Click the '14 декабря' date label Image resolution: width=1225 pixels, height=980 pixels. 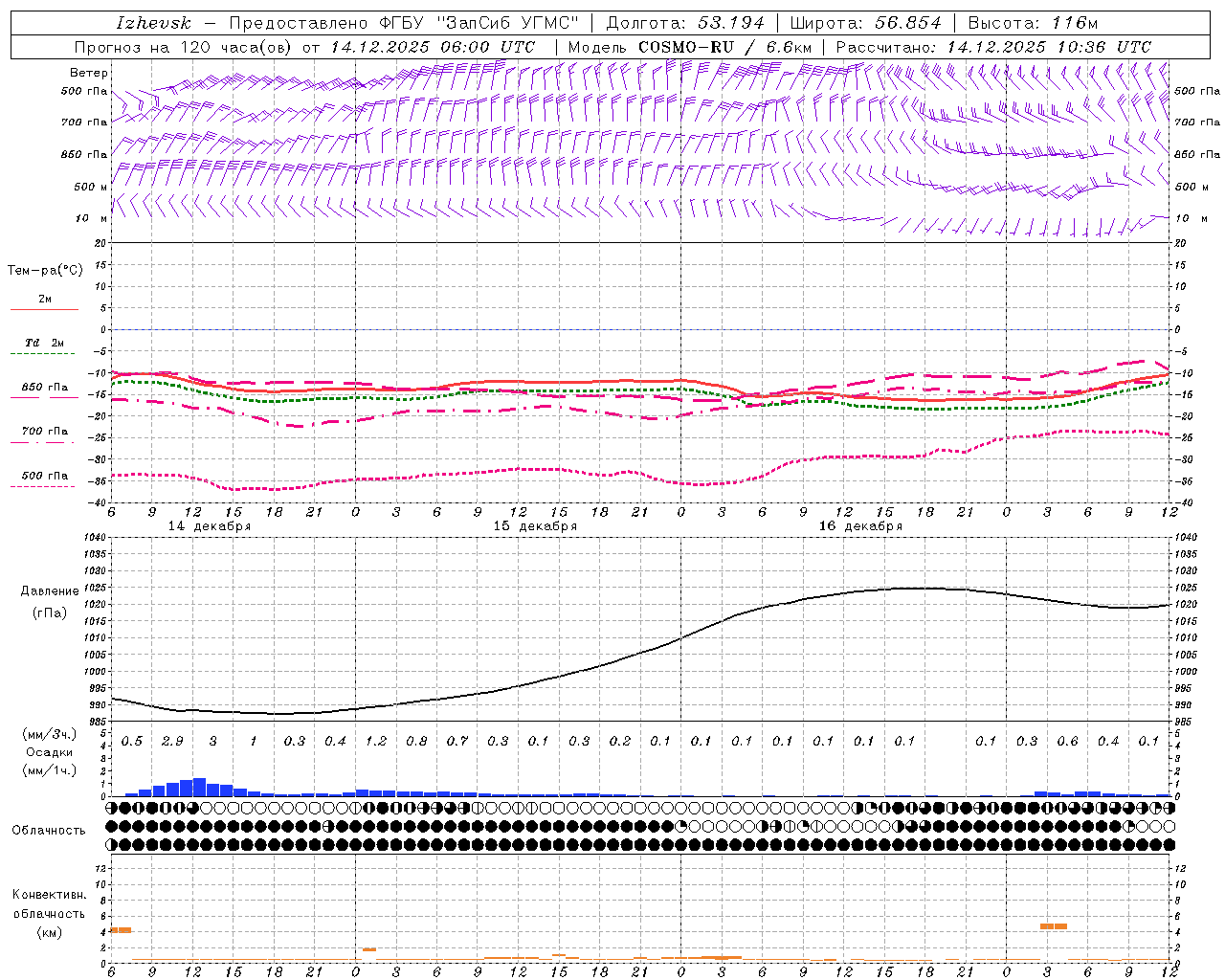tap(210, 526)
